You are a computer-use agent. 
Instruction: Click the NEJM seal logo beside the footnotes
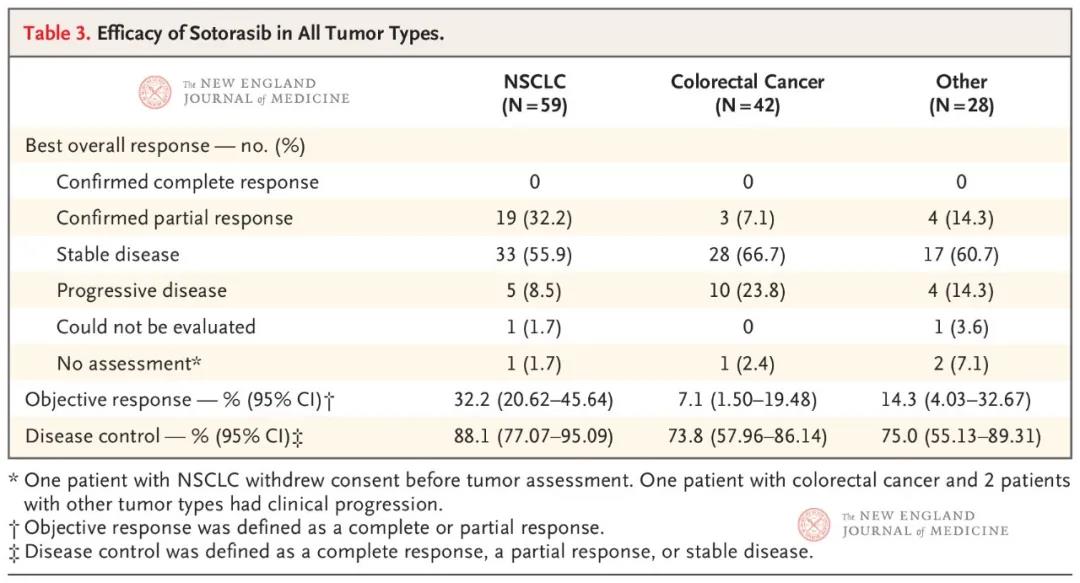[814, 524]
